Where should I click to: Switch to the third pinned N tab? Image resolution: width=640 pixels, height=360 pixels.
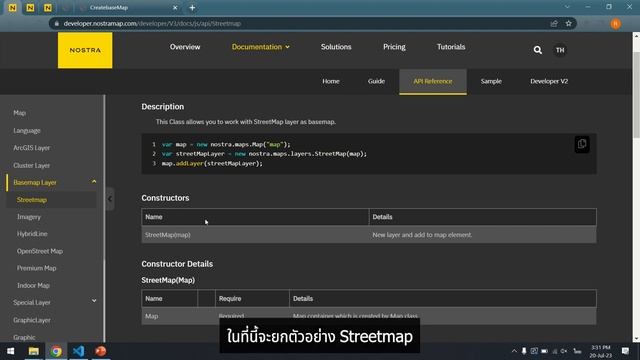[48, 7]
